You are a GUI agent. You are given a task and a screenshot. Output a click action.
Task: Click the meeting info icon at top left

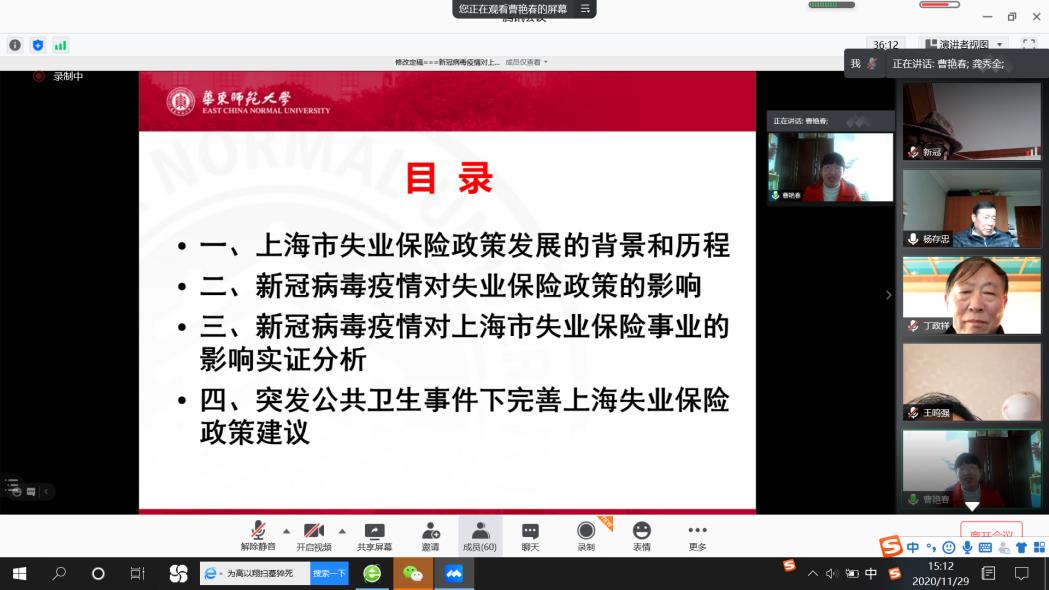pos(15,45)
